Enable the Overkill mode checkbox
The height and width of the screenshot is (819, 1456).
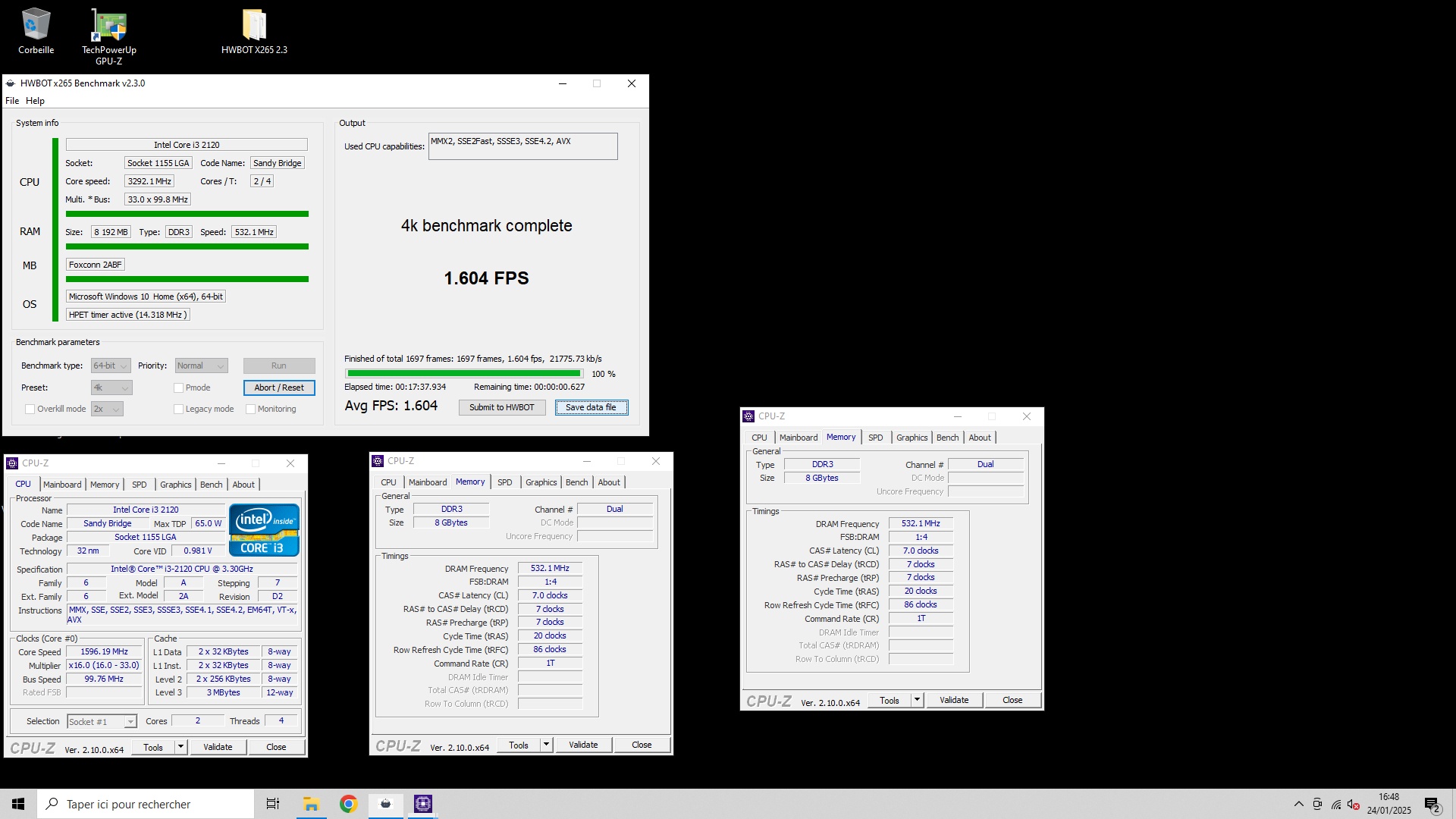coord(30,409)
